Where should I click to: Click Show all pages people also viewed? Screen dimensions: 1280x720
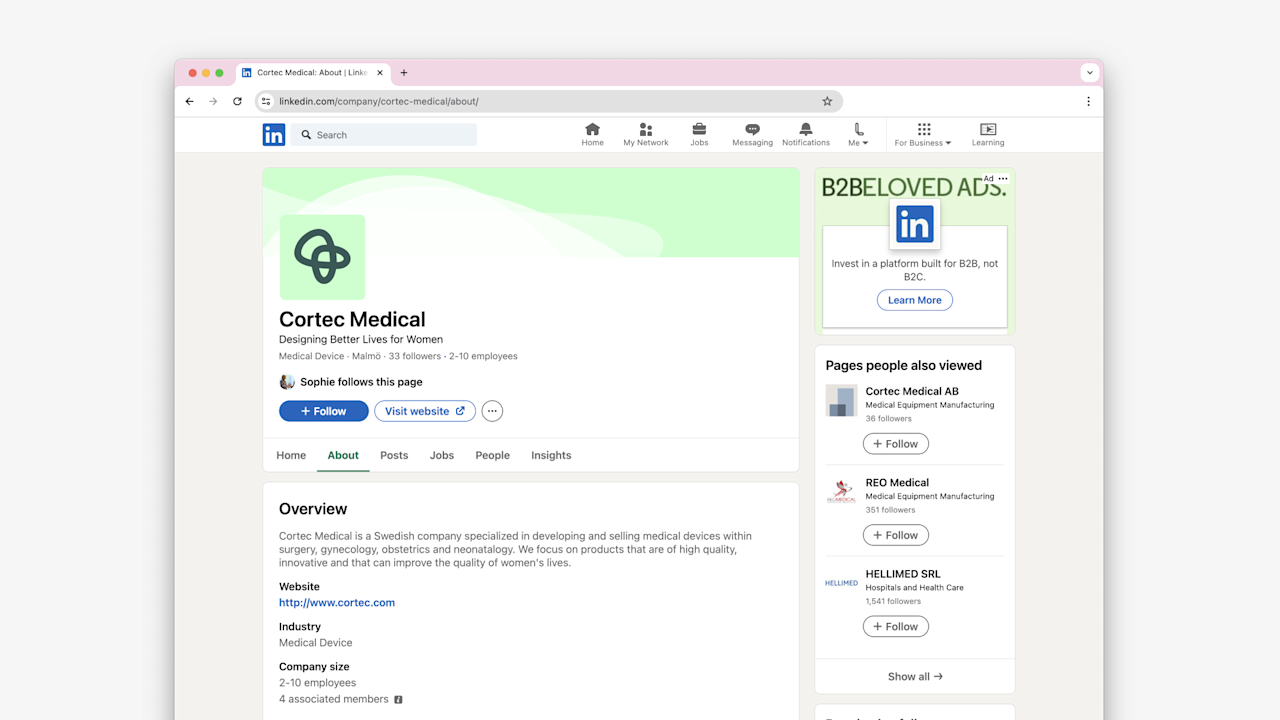(x=915, y=677)
